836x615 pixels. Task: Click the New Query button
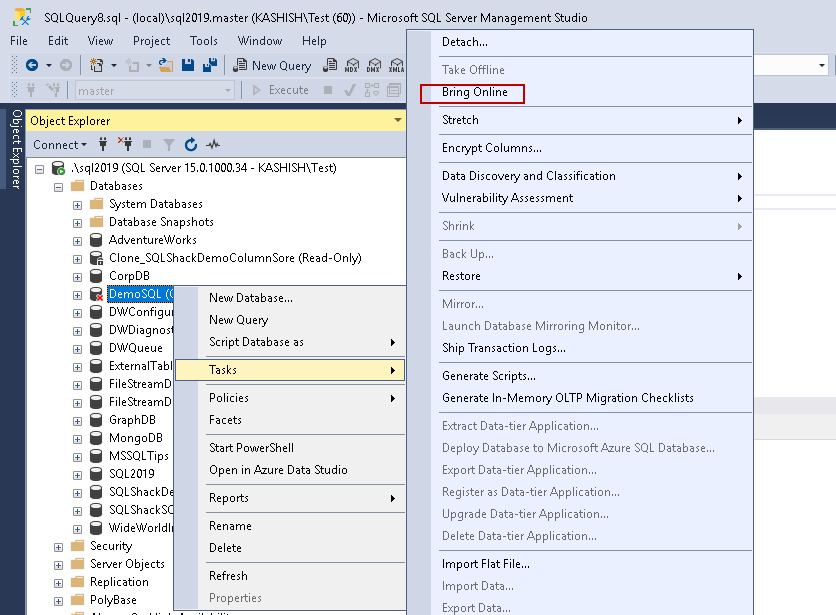coord(272,66)
